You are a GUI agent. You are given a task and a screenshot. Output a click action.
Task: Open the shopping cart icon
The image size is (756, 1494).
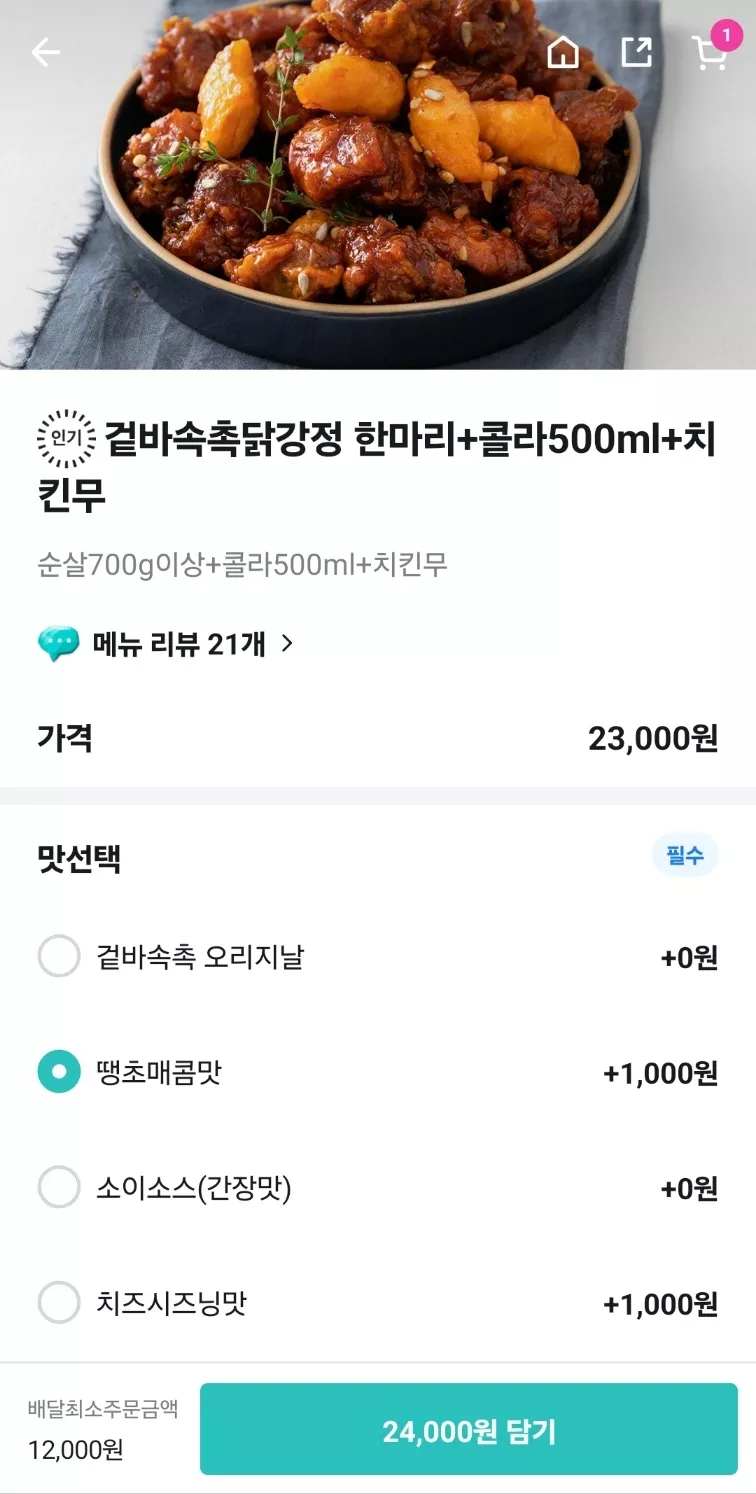(709, 54)
